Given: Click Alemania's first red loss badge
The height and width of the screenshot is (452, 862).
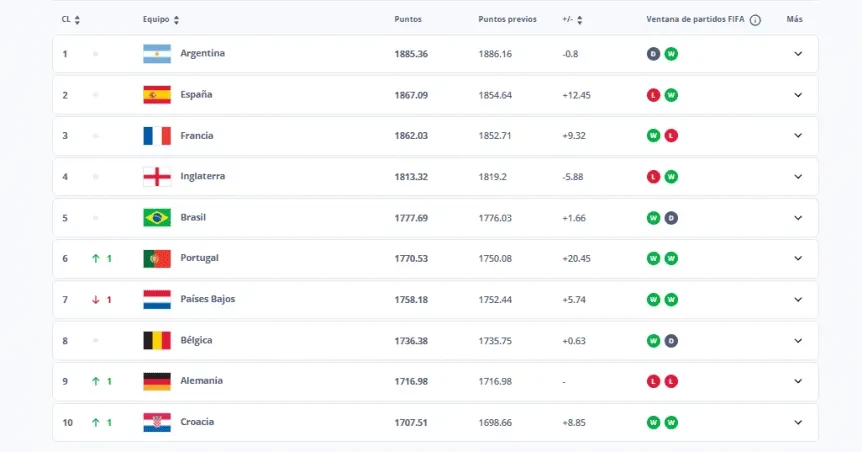Looking at the screenshot, I should [653, 381].
